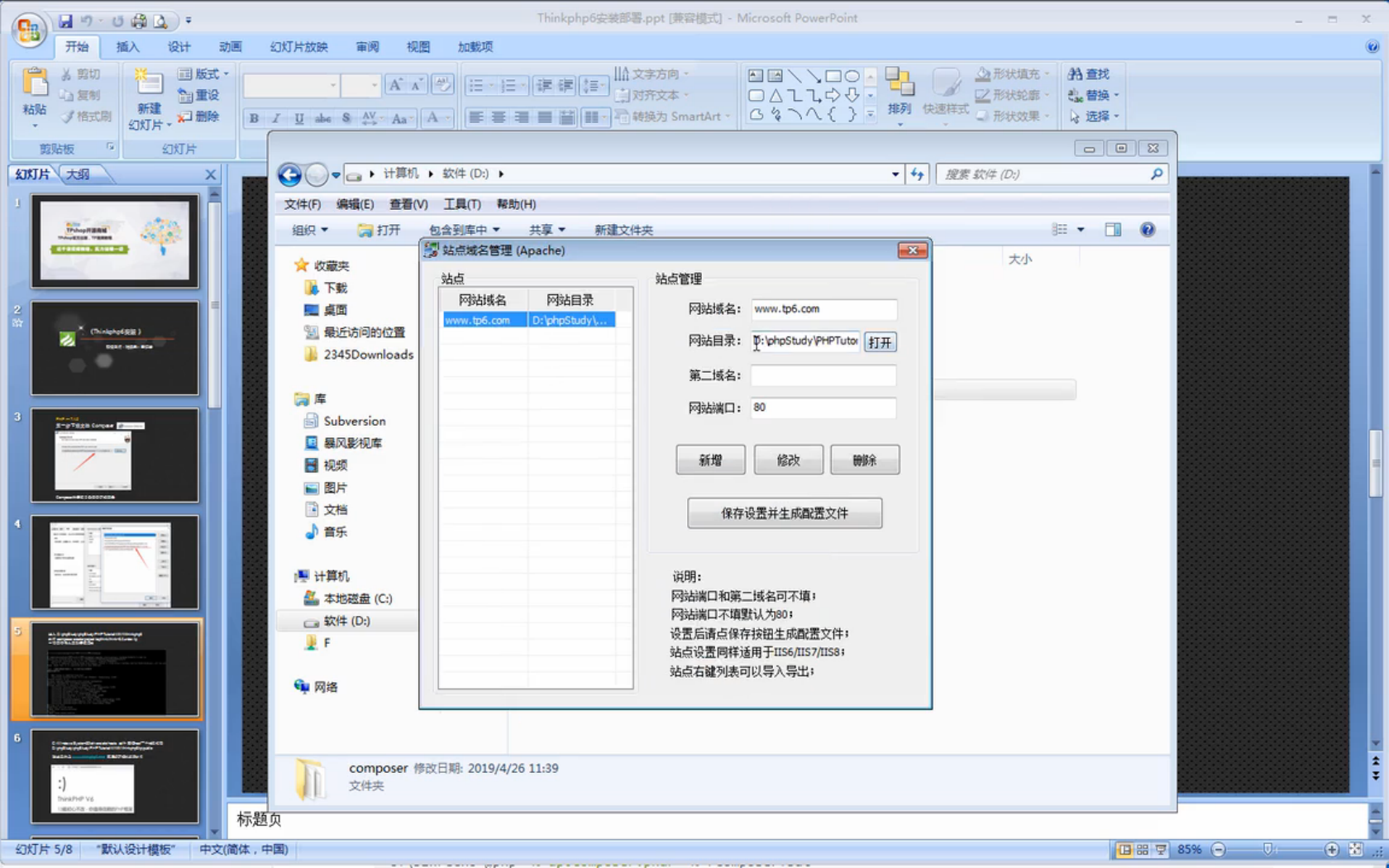Switch to slide sorter view icon

tap(1143, 849)
